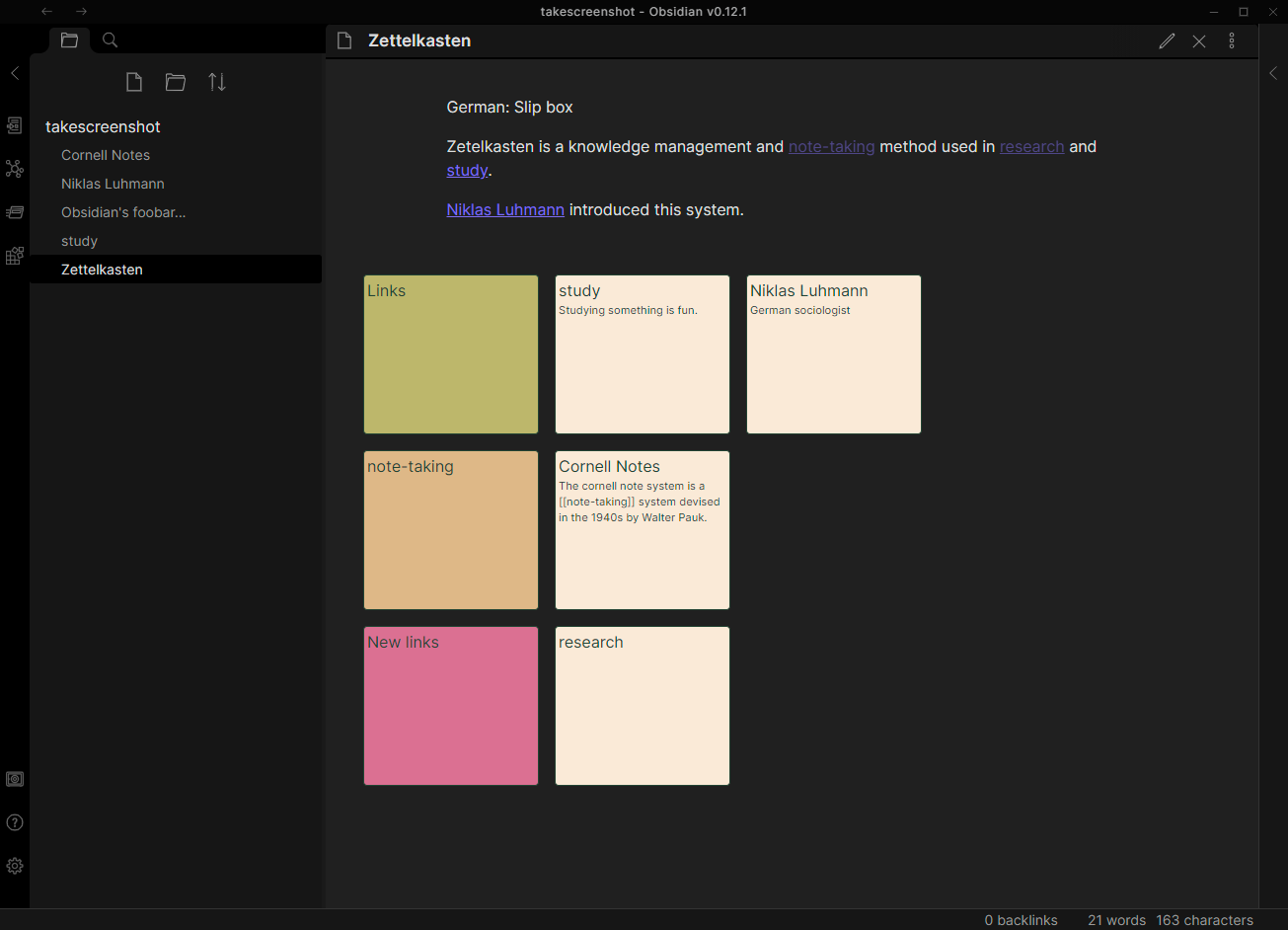Viewport: 1288px width, 930px height.
Task: Select the takescreenshot vault root folder
Action: [103, 127]
